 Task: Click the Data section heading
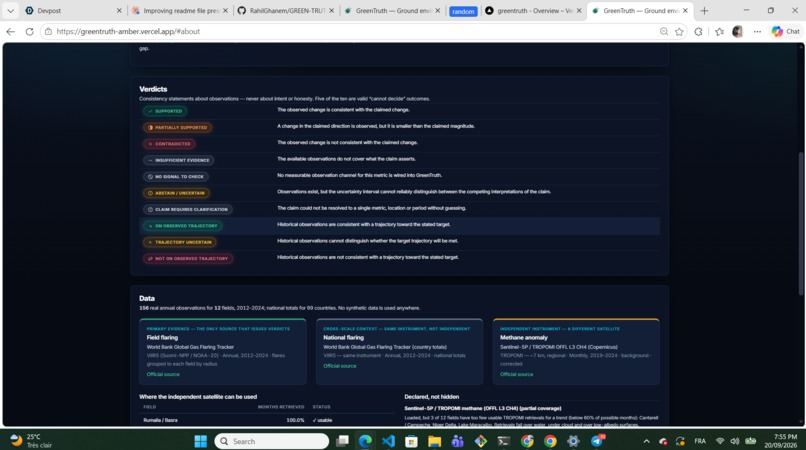coord(146,298)
